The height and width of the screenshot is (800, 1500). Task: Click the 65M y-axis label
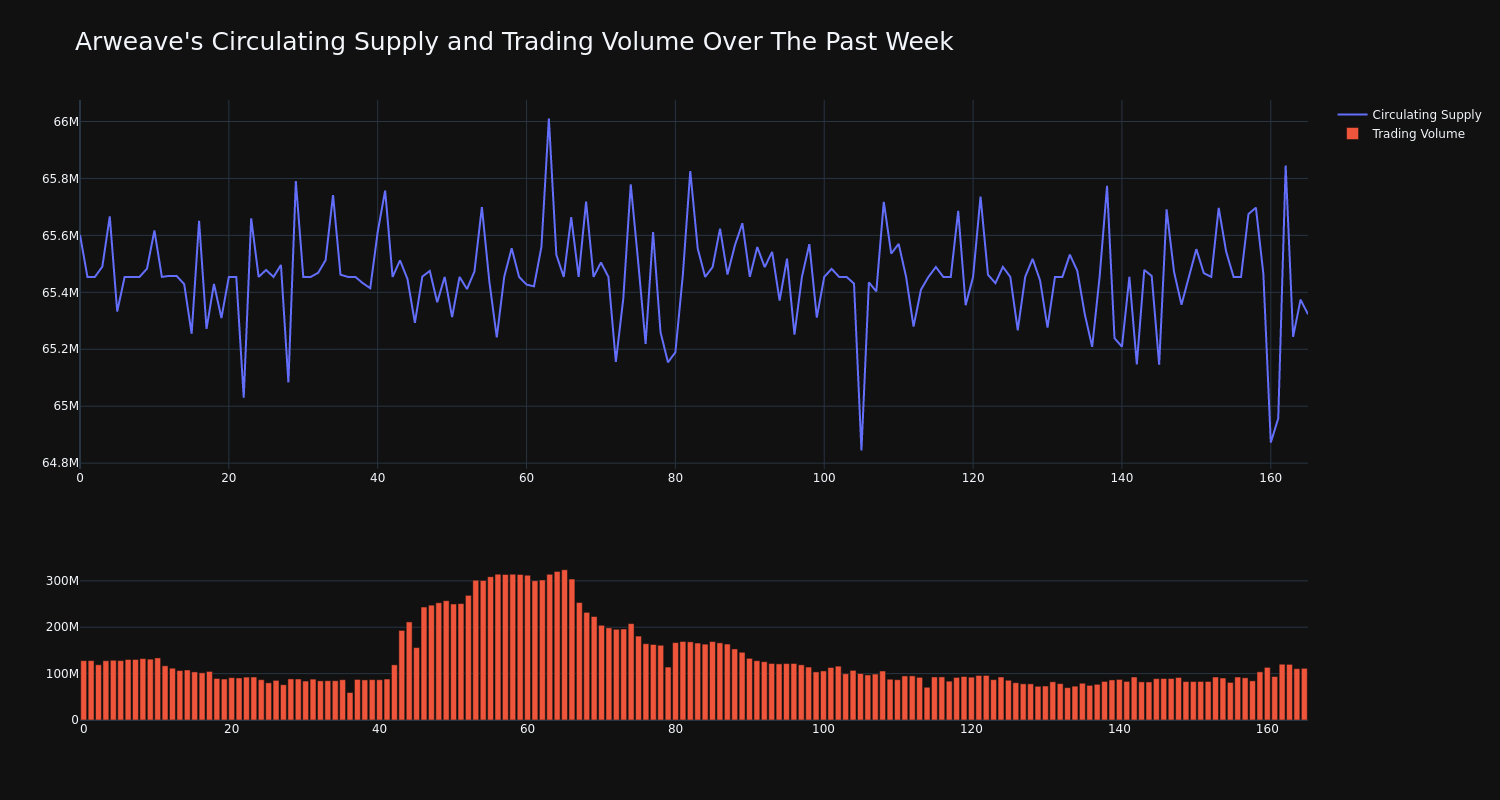(x=66, y=406)
